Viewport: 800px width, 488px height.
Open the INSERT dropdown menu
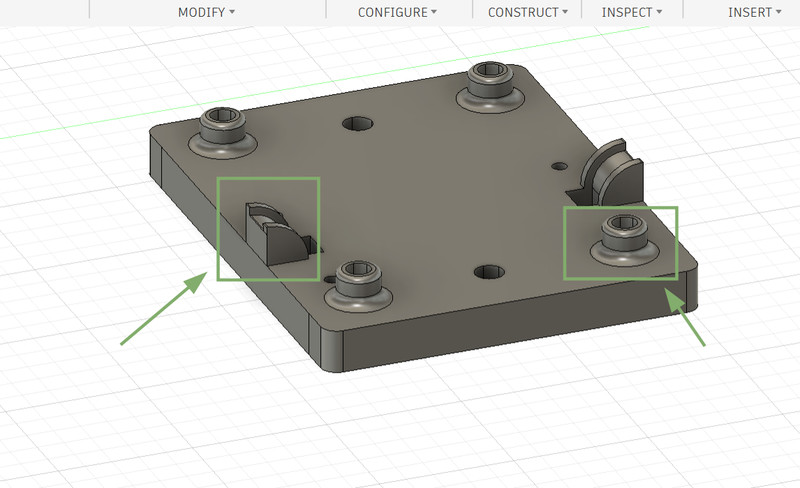point(754,12)
